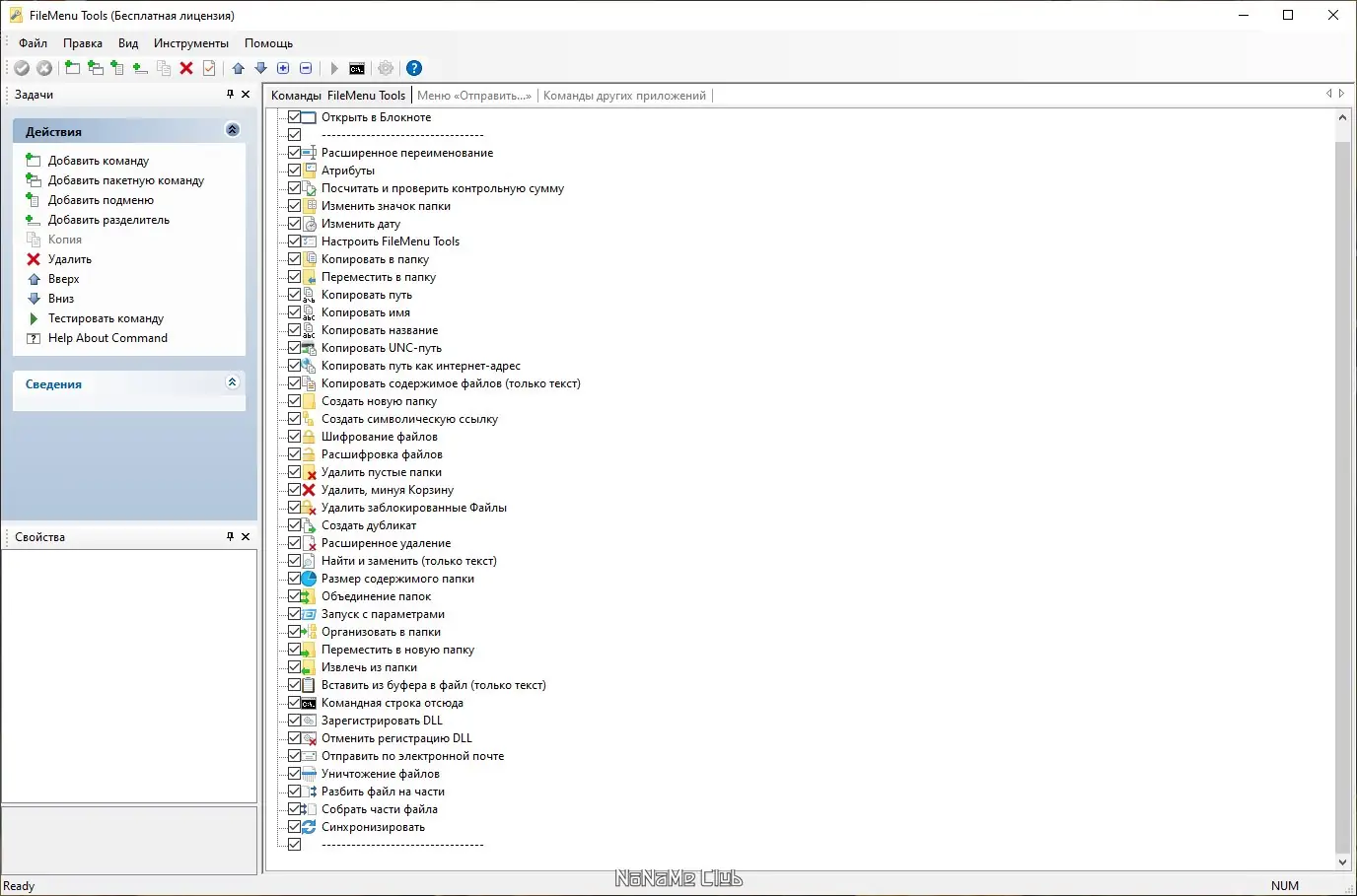The image size is (1357, 896).
Task: Uncheck the Уничтожение файлов checkbox
Action: (x=294, y=774)
